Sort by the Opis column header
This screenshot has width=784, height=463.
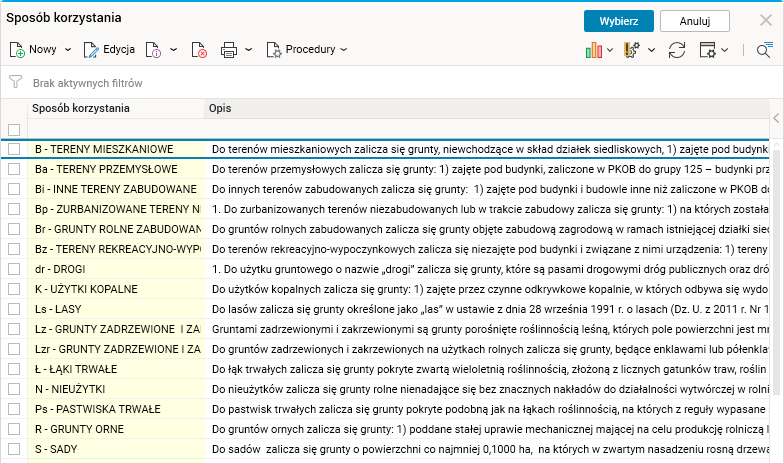click(x=487, y=108)
